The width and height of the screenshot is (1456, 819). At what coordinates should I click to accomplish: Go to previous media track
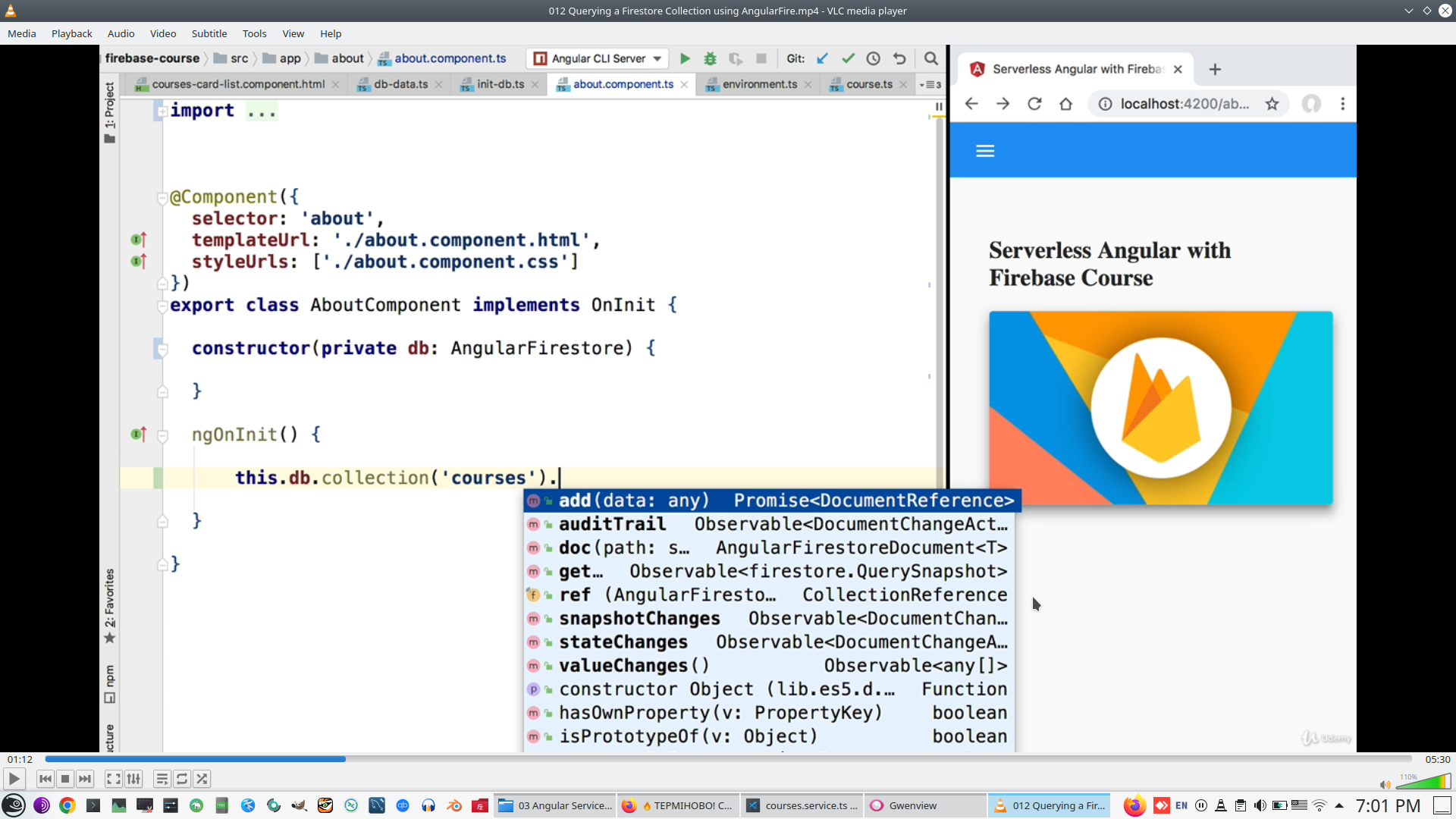tap(45, 779)
